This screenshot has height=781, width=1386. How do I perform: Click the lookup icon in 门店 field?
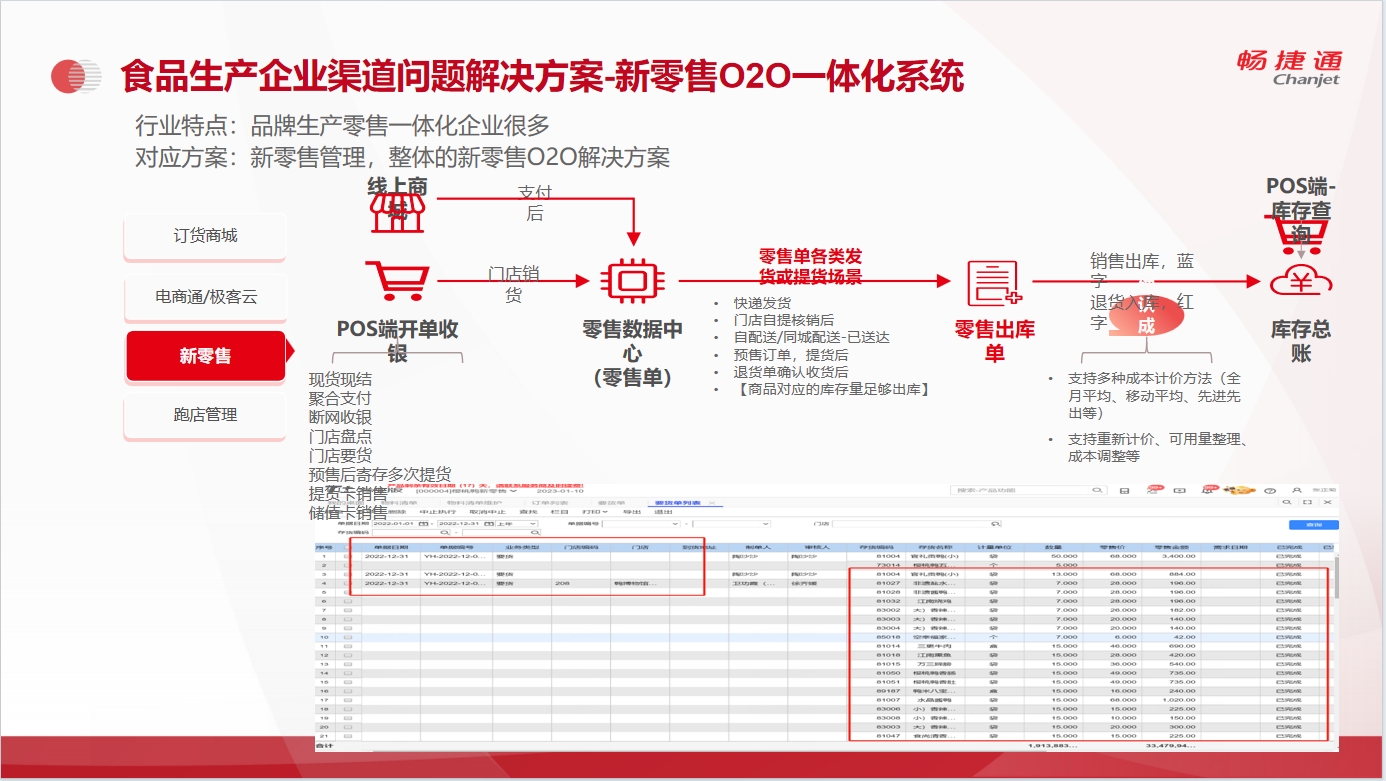pyautogui.click(x=995, y=524)
